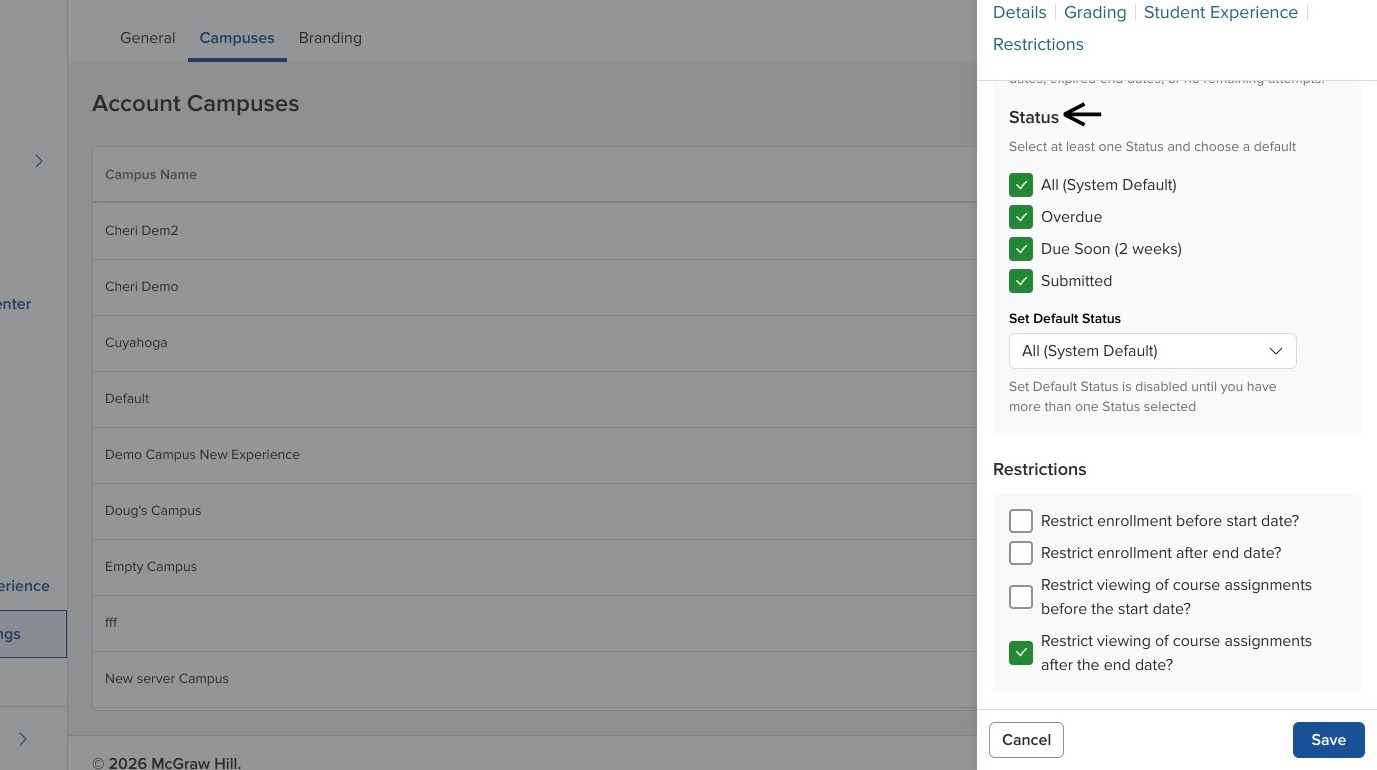The width and height of the screenshot is (1377, 770).
Task: Uncheck the Due Soon (2 weeks) checkbox
Action: 1021,249
